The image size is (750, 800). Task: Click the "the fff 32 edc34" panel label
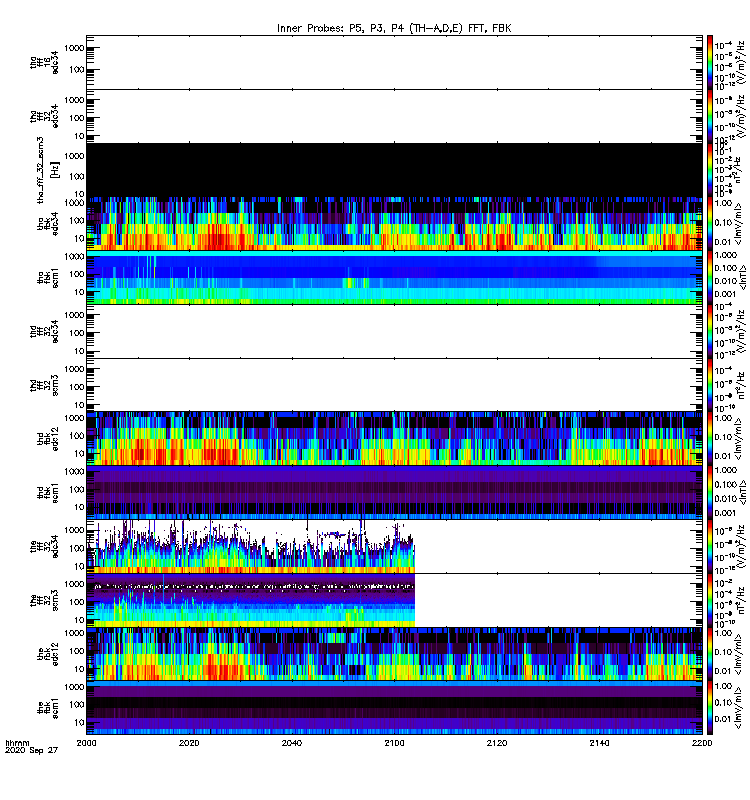pyautogui.click(x=44, y=547)
